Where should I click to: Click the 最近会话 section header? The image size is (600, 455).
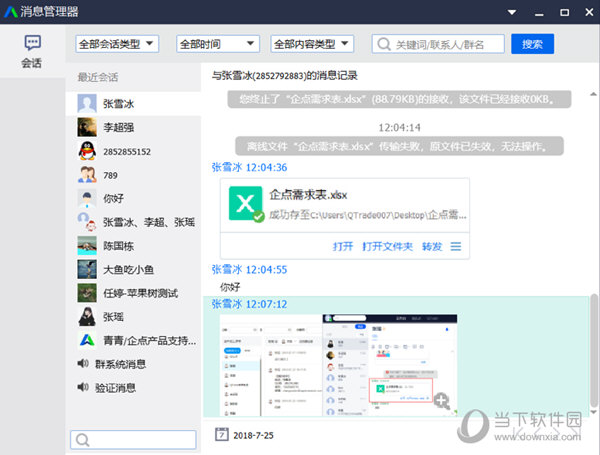coord(98,77)
